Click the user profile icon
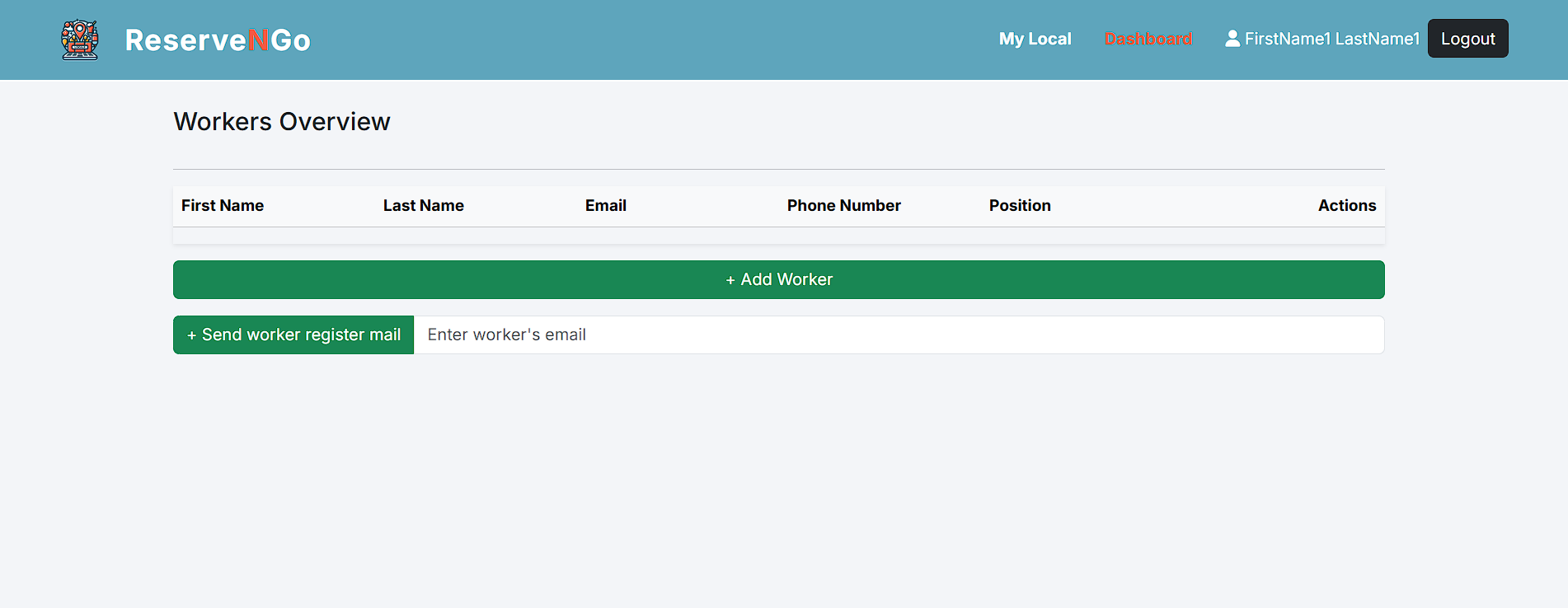The width and height of the screenshot is (1568, 608). [1232, 39]
